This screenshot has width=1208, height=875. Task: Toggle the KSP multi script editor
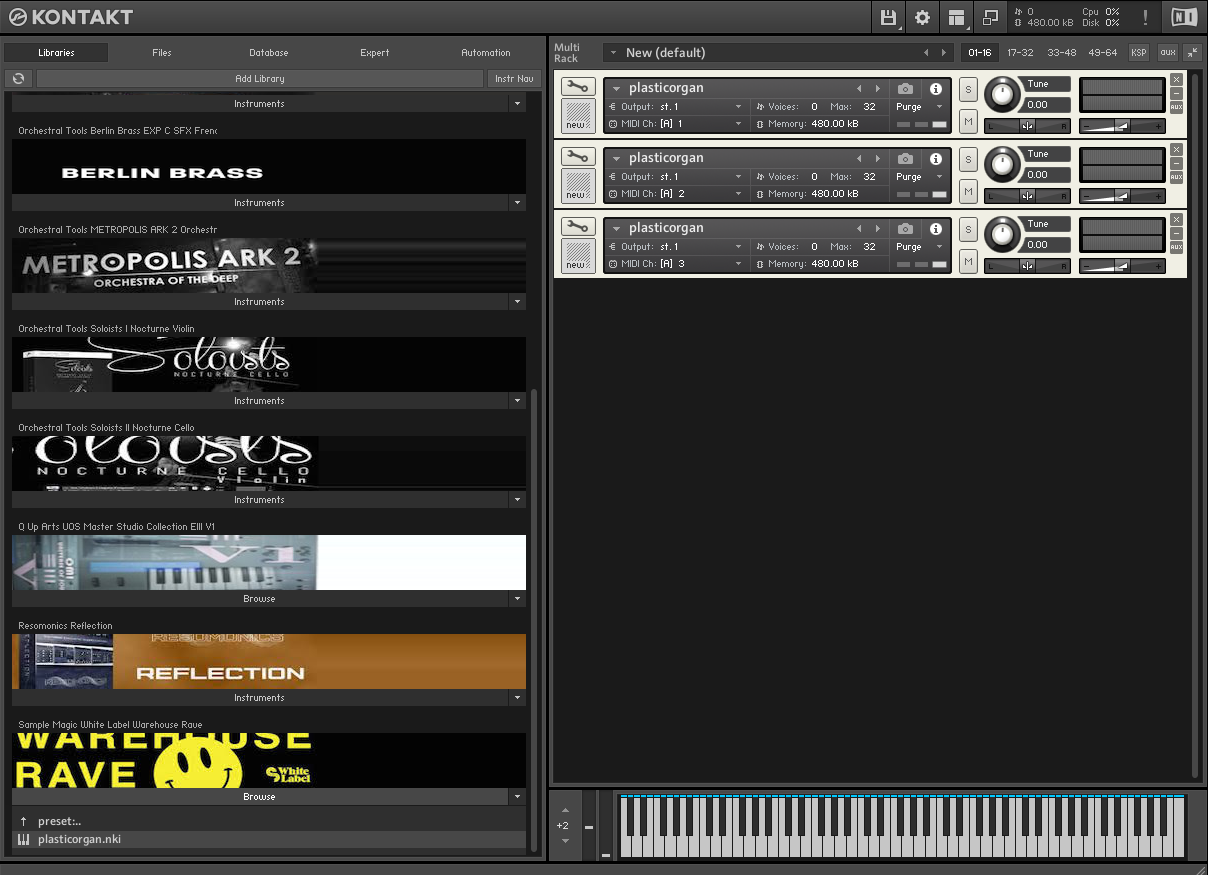point(1139,52)
